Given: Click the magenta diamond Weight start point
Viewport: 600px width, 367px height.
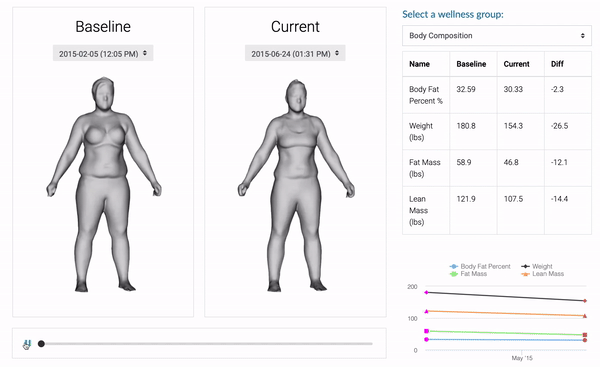Looking at the screenshot, I should 427,292.
